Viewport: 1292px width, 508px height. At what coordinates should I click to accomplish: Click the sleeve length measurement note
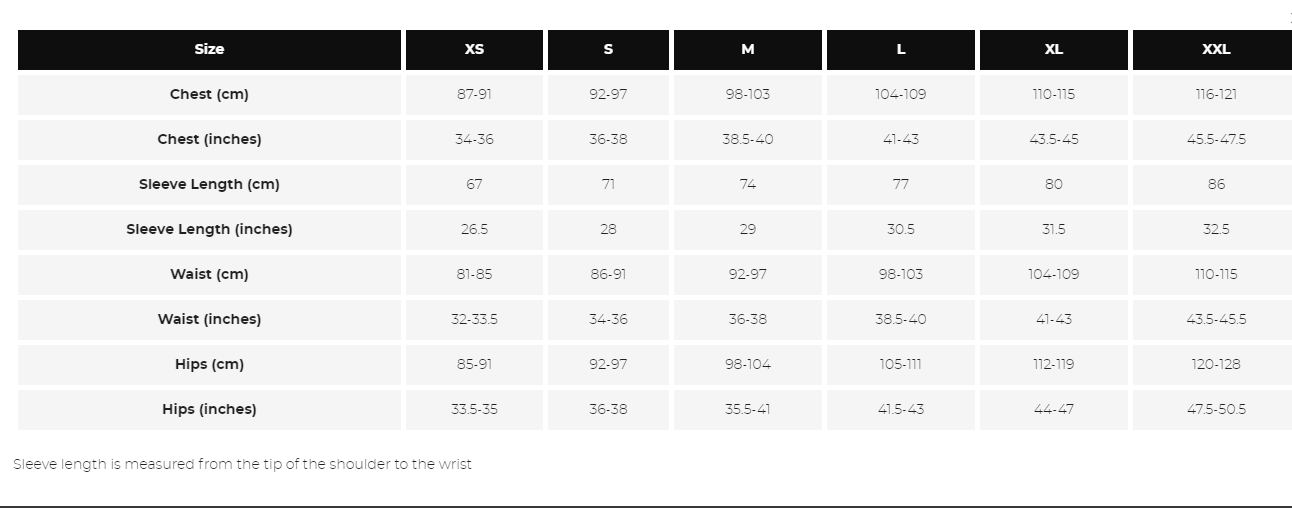tap(242, 464)
